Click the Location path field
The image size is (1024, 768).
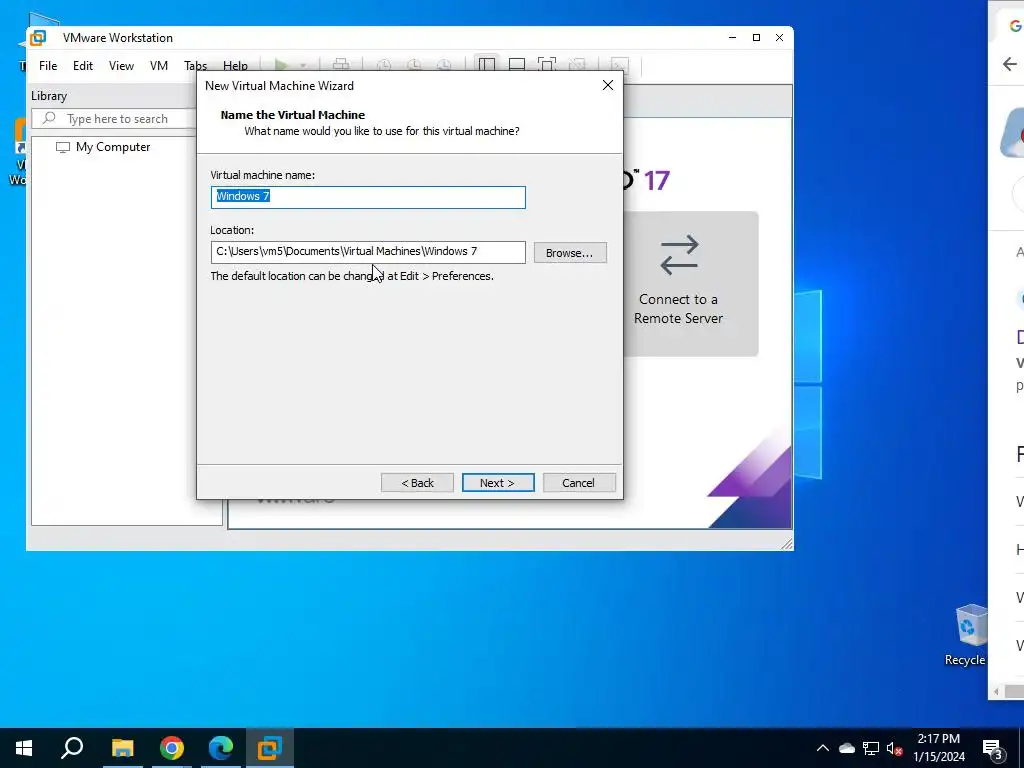tap(368, 252)
